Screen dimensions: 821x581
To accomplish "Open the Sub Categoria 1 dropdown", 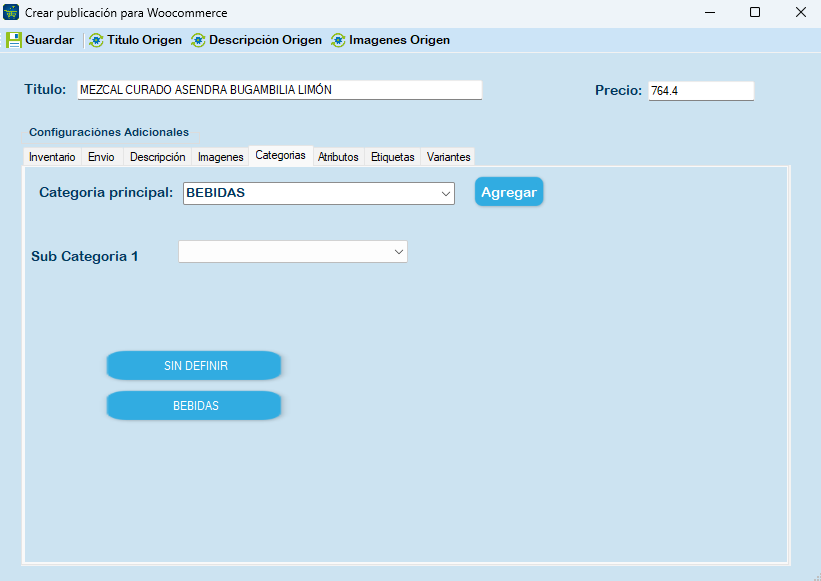I will coord(398,251).
